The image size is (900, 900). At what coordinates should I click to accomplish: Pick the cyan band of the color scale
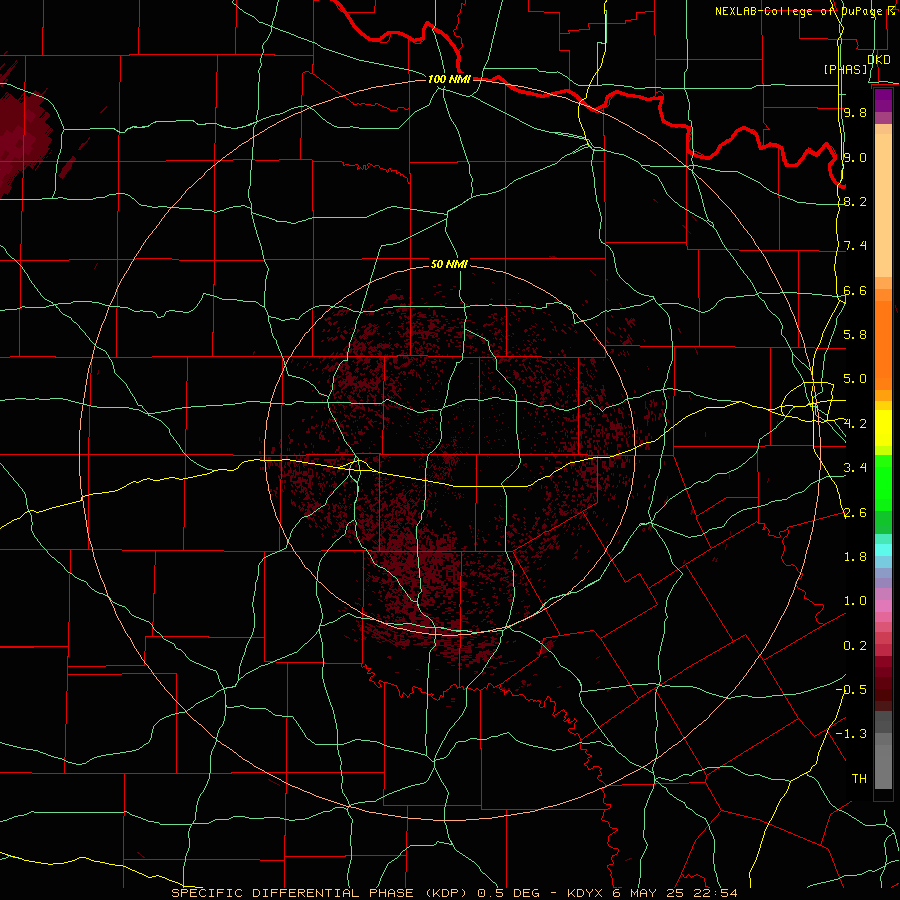coord(883,550)
